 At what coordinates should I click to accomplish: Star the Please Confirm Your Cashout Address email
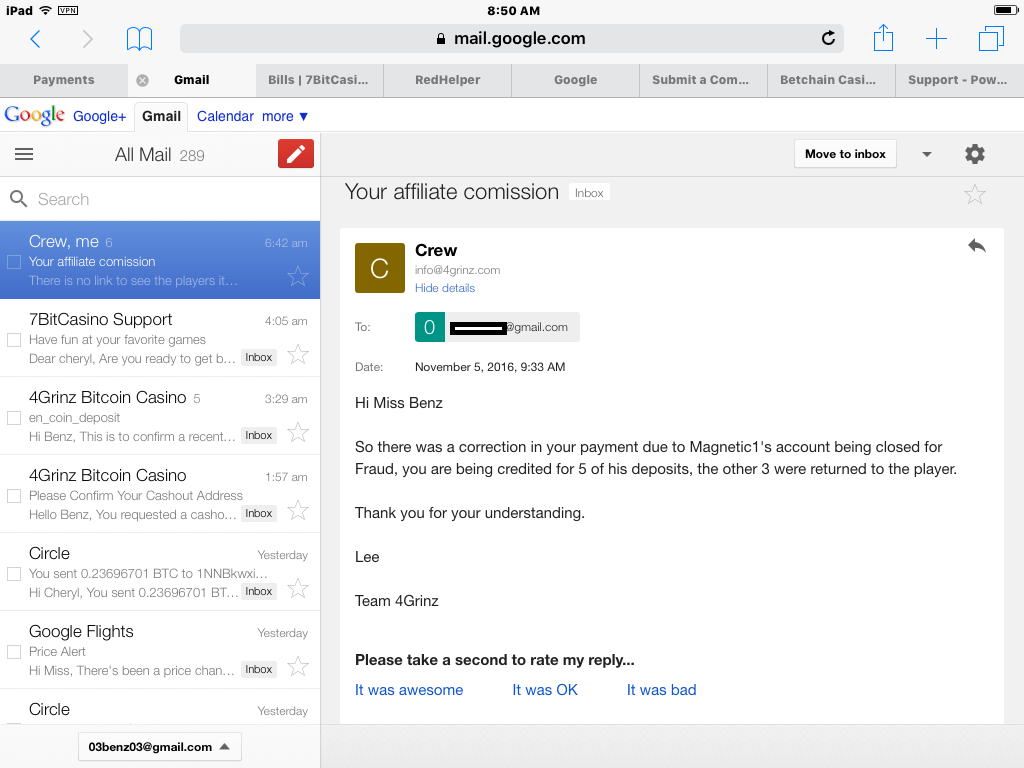(298, 510)
